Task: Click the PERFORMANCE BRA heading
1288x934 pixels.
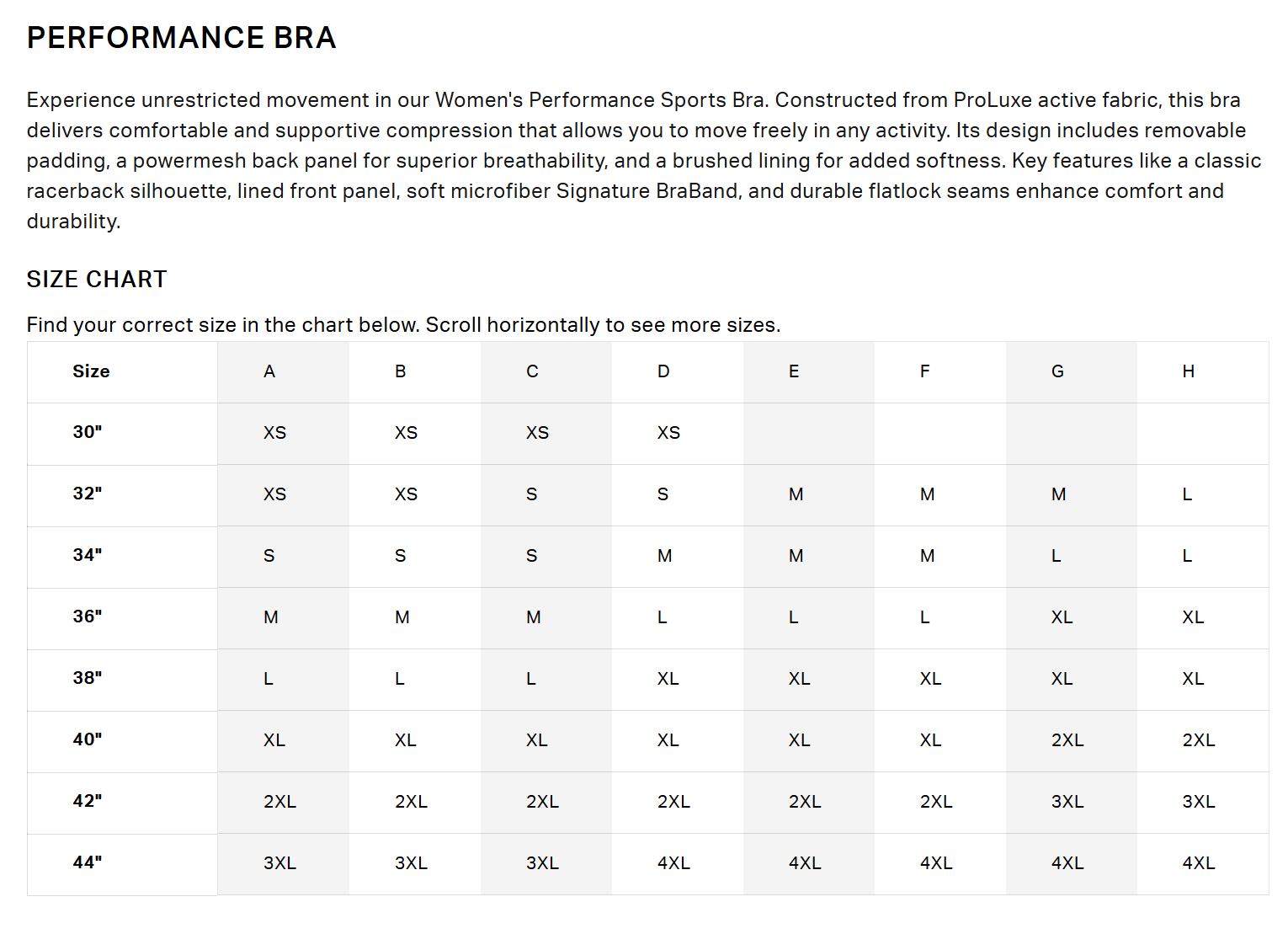Action: (181, 38)
